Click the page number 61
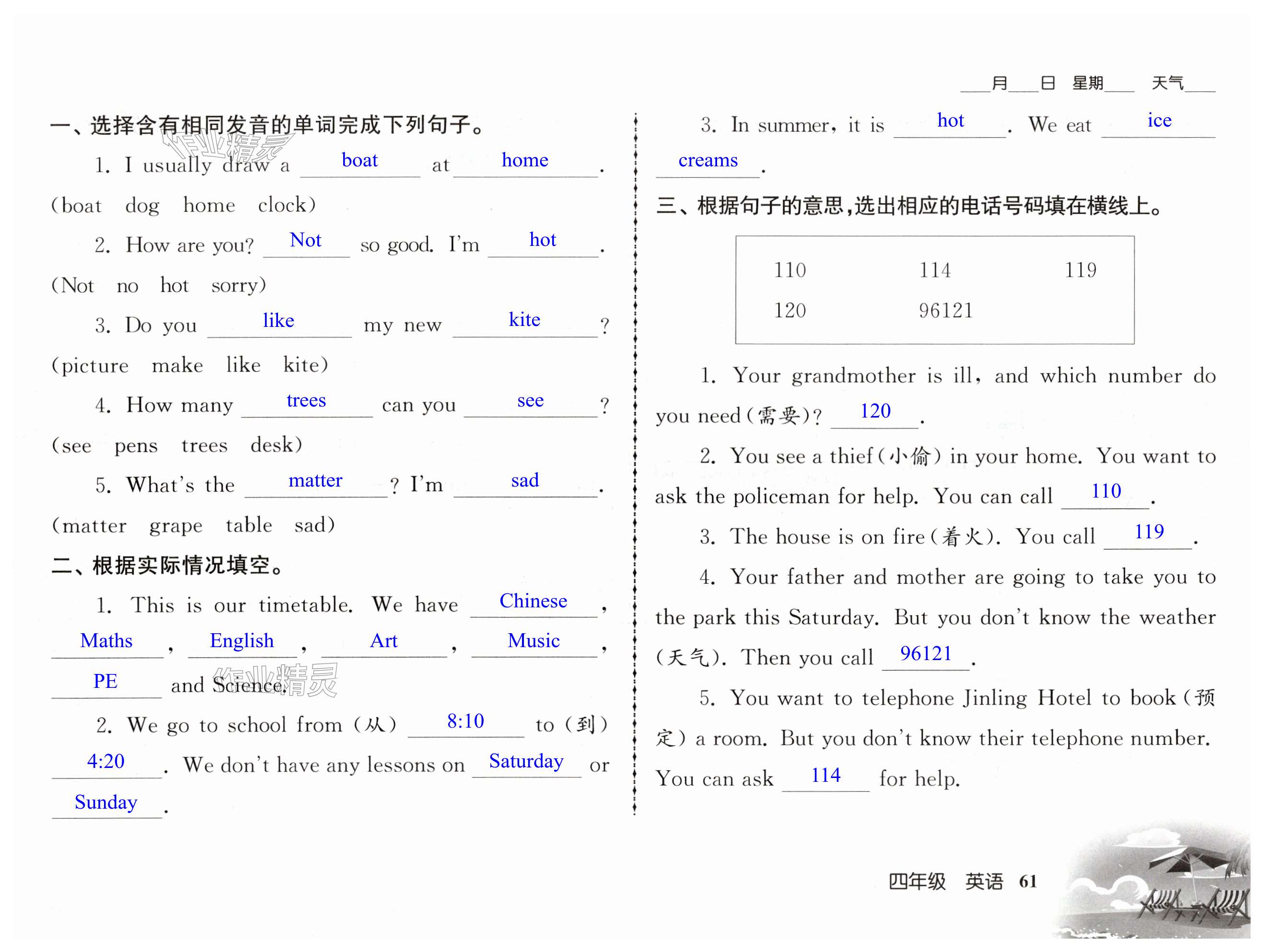 tap(1027, 881)
